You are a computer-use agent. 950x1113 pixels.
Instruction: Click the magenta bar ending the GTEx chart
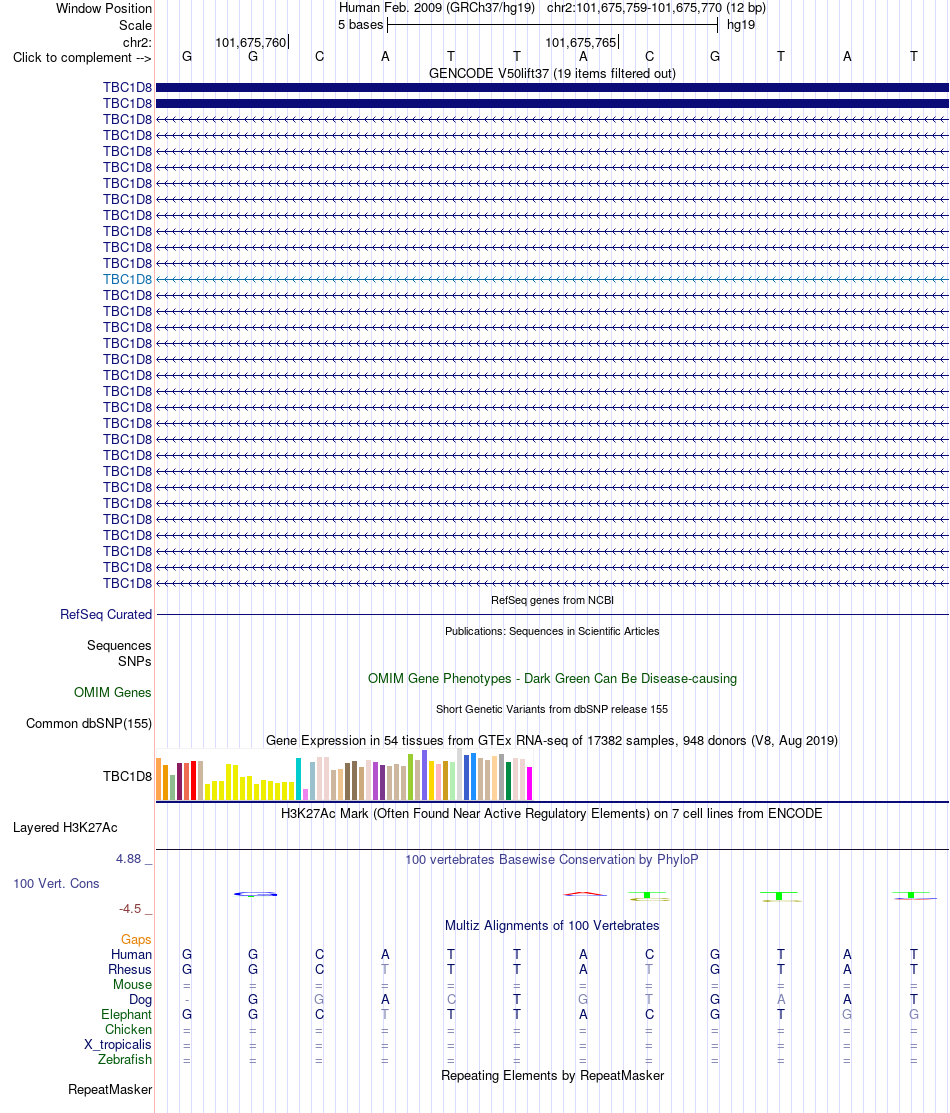point(530,784)
